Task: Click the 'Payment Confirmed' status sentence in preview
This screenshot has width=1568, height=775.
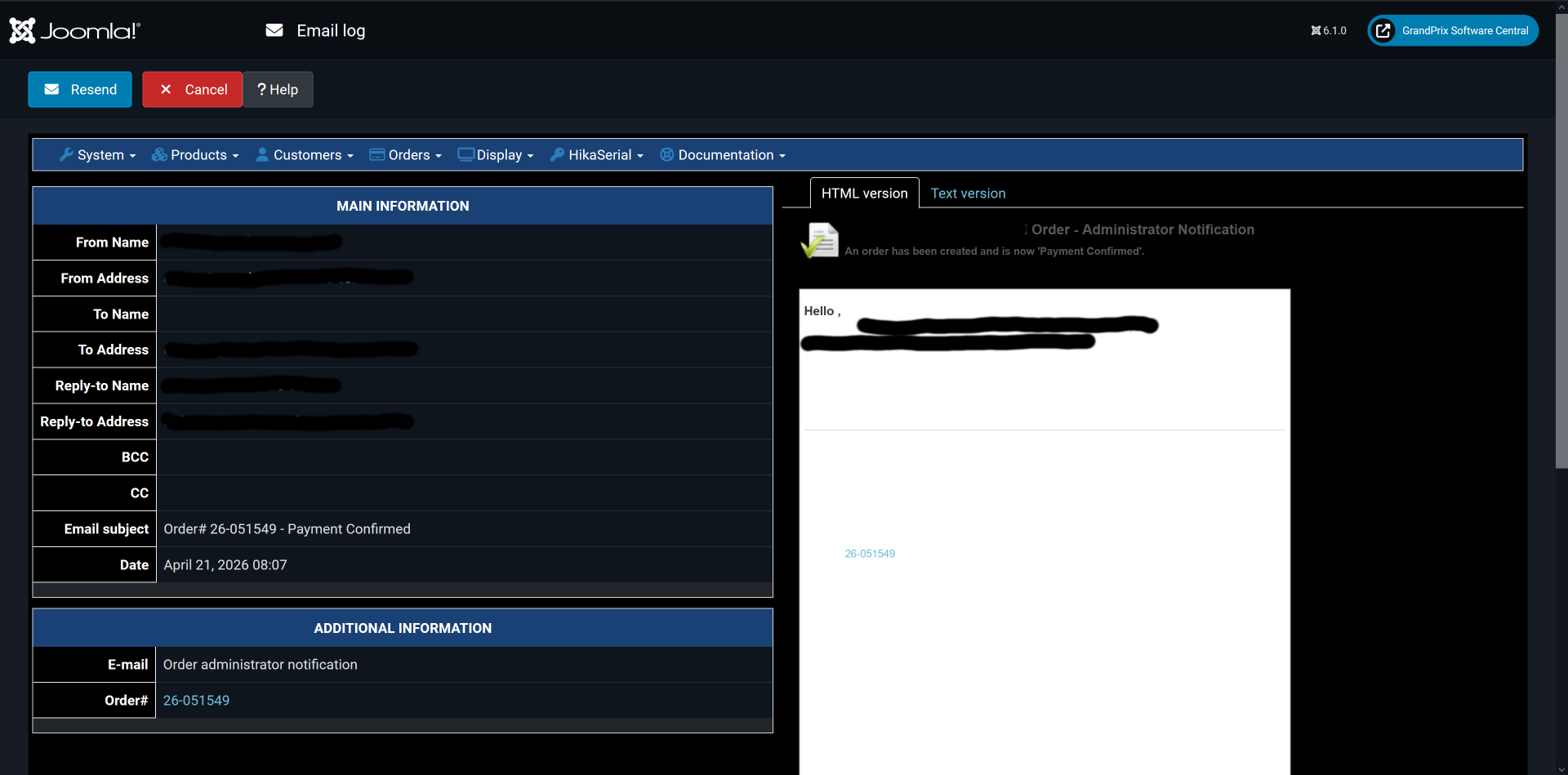Action: [995, 252]
